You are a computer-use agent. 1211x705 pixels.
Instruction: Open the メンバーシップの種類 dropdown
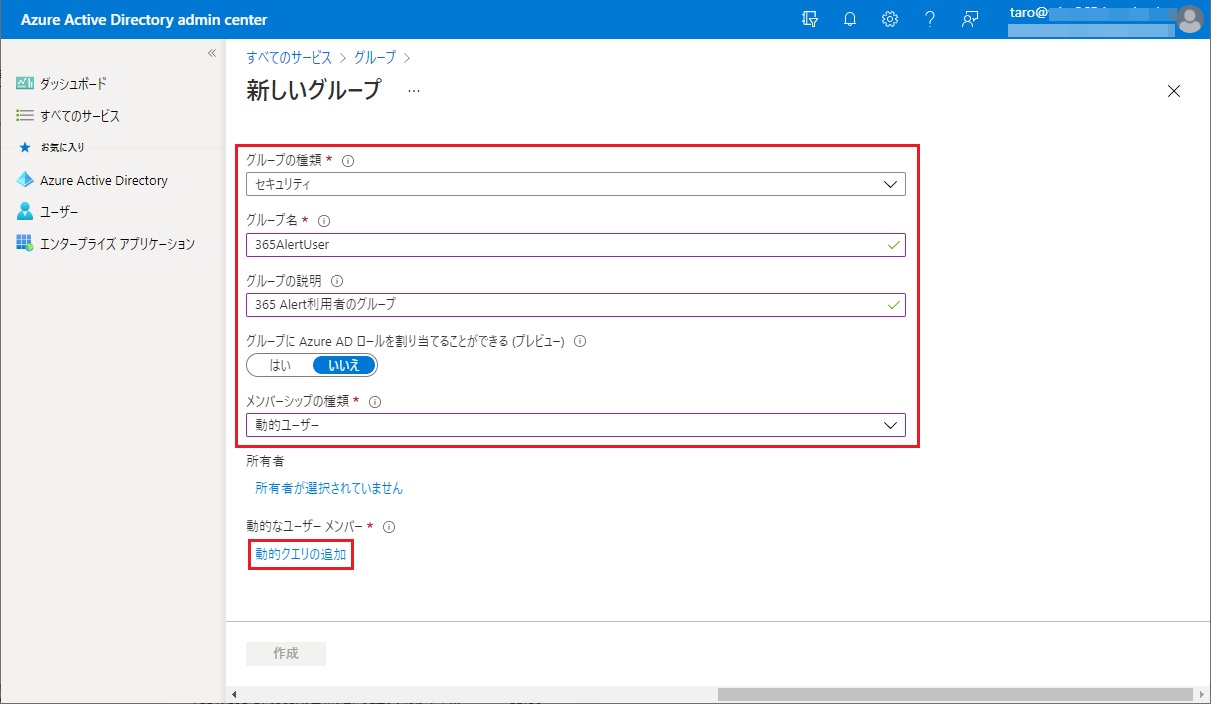tap(575, 425)
